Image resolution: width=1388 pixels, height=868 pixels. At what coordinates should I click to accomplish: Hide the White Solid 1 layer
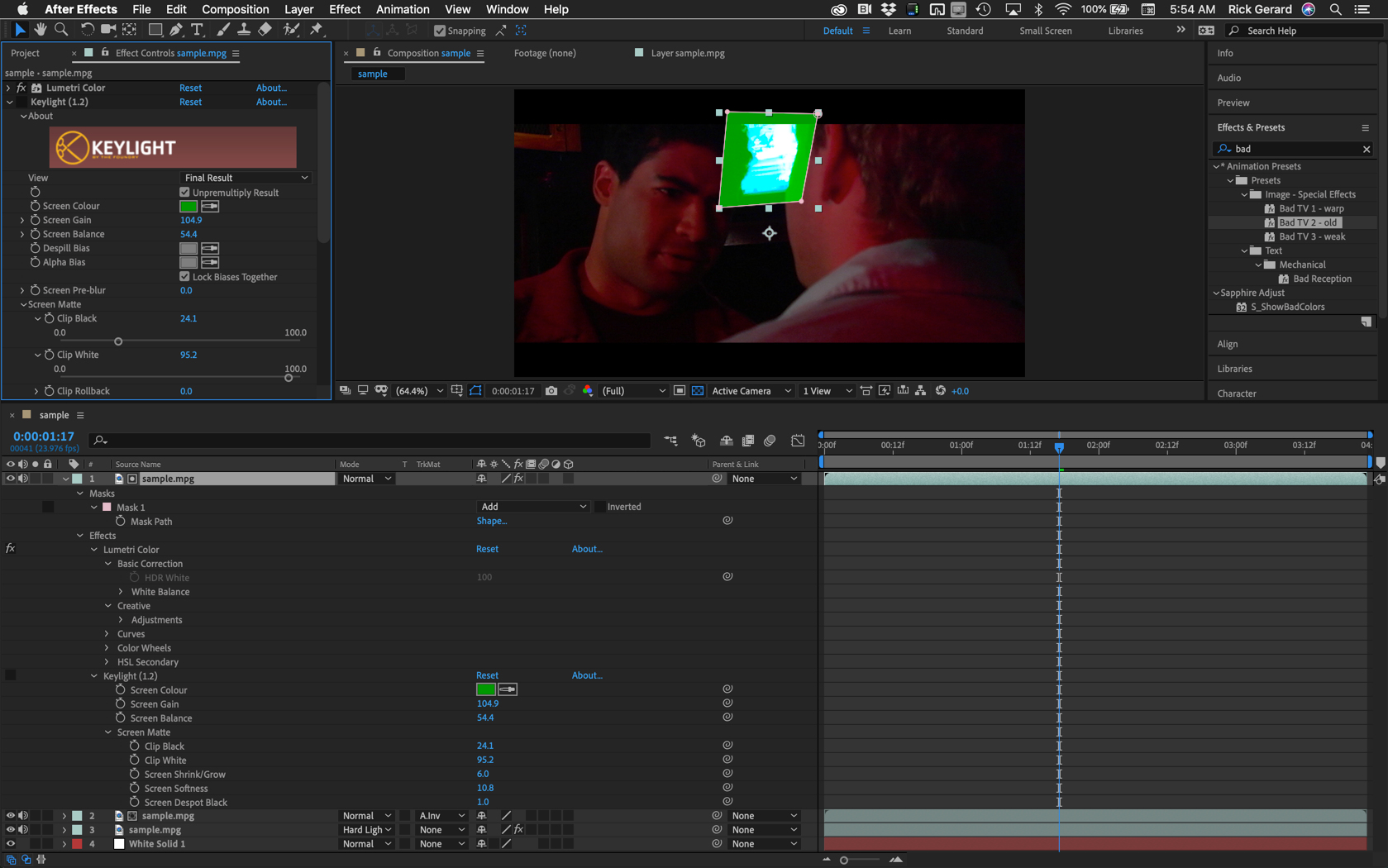tap(11, 843)
